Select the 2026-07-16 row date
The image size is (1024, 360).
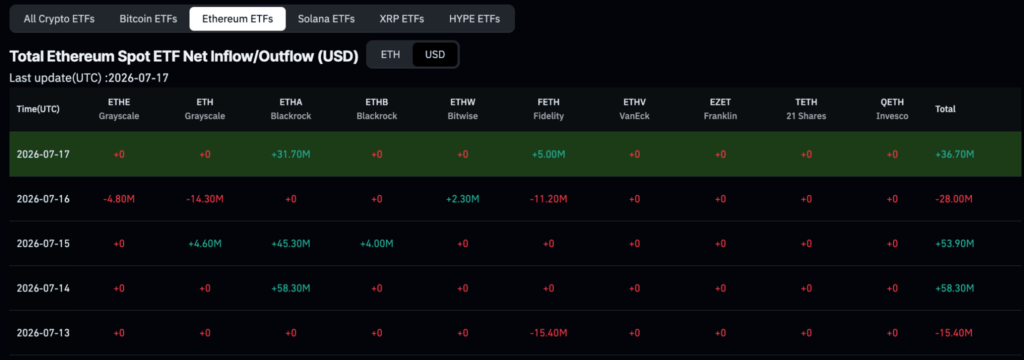(43, 199)
